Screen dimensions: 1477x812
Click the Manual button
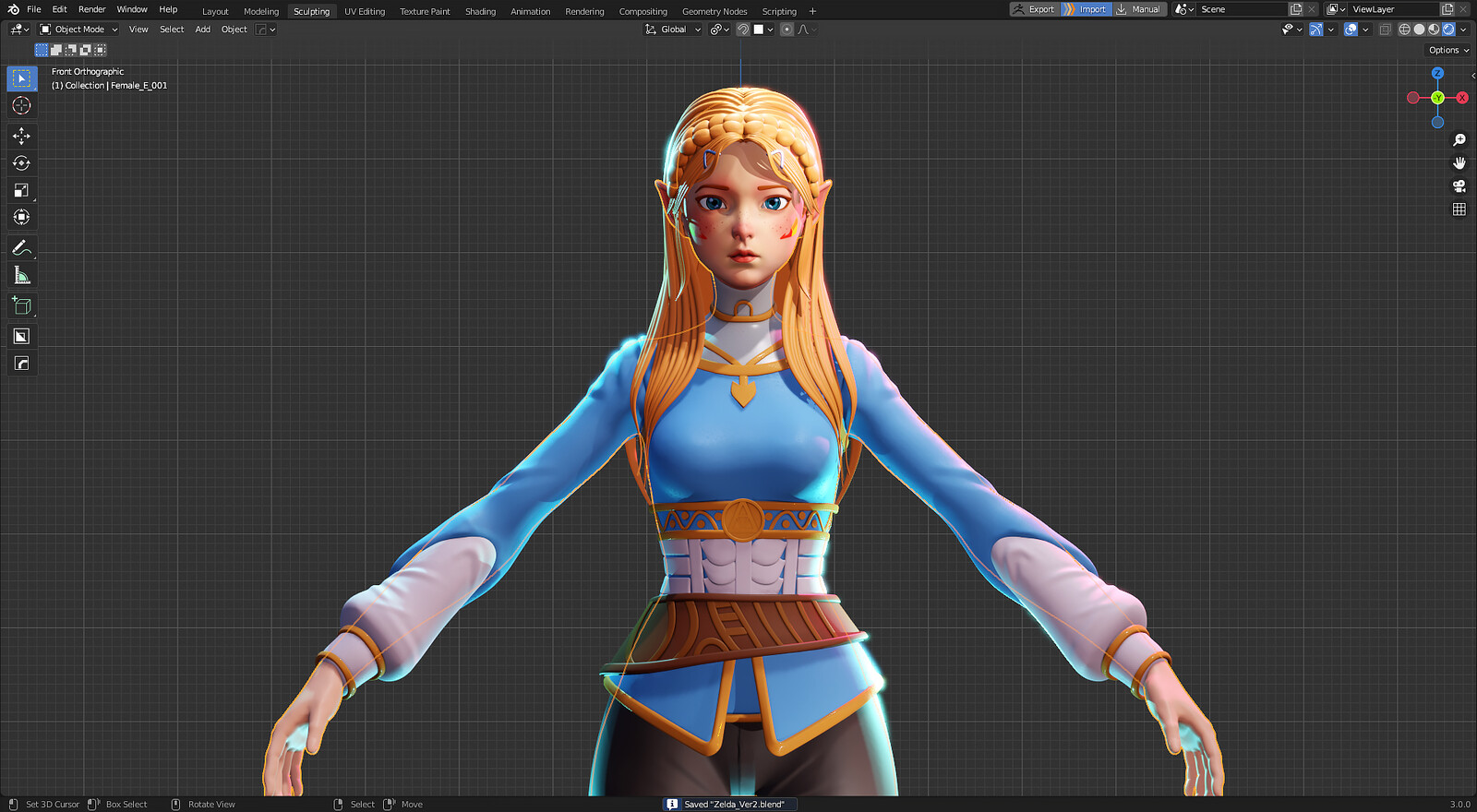click(1139, 9)
